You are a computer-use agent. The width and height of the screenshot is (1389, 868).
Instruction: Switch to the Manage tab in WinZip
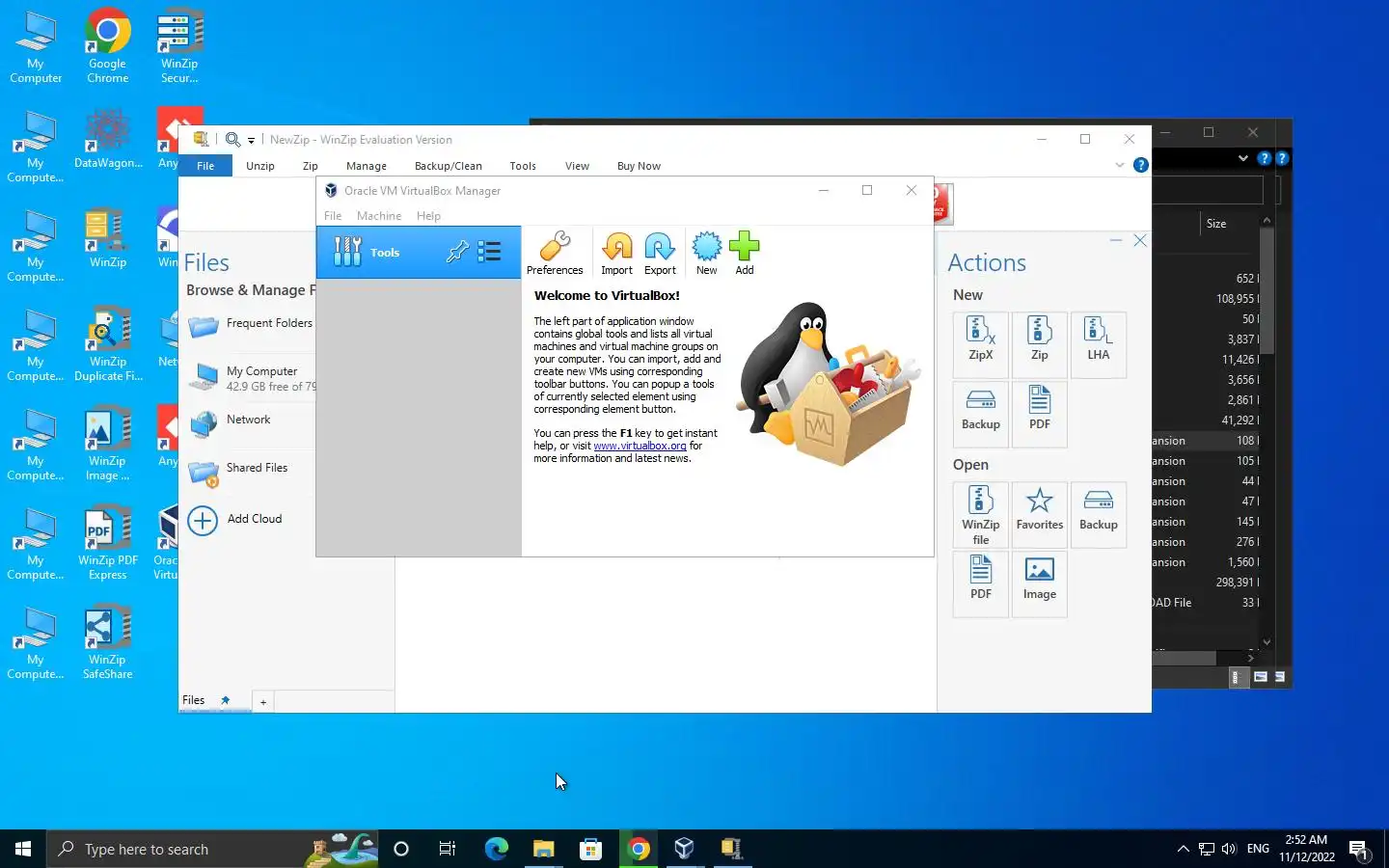pos(367,166)
